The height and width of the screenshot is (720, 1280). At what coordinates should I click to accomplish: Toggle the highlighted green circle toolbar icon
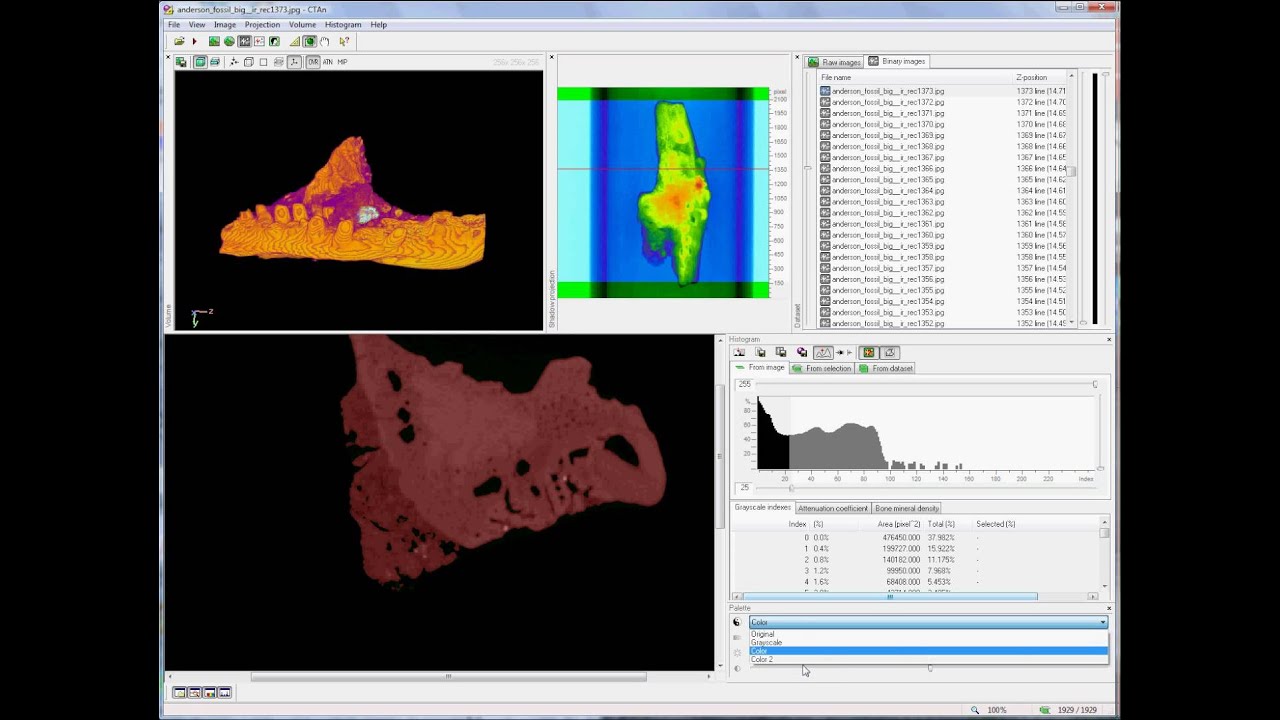click(310, 41)
